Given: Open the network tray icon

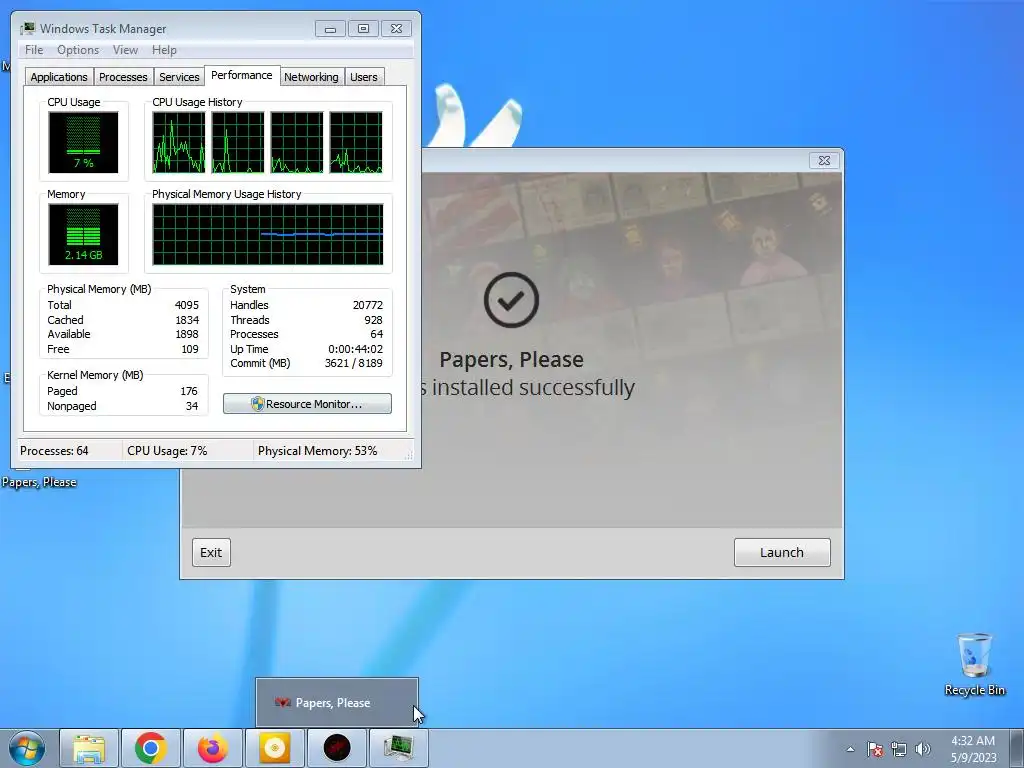Looking at the screenshot, I should pyautogui.click(x=899, y=749).
